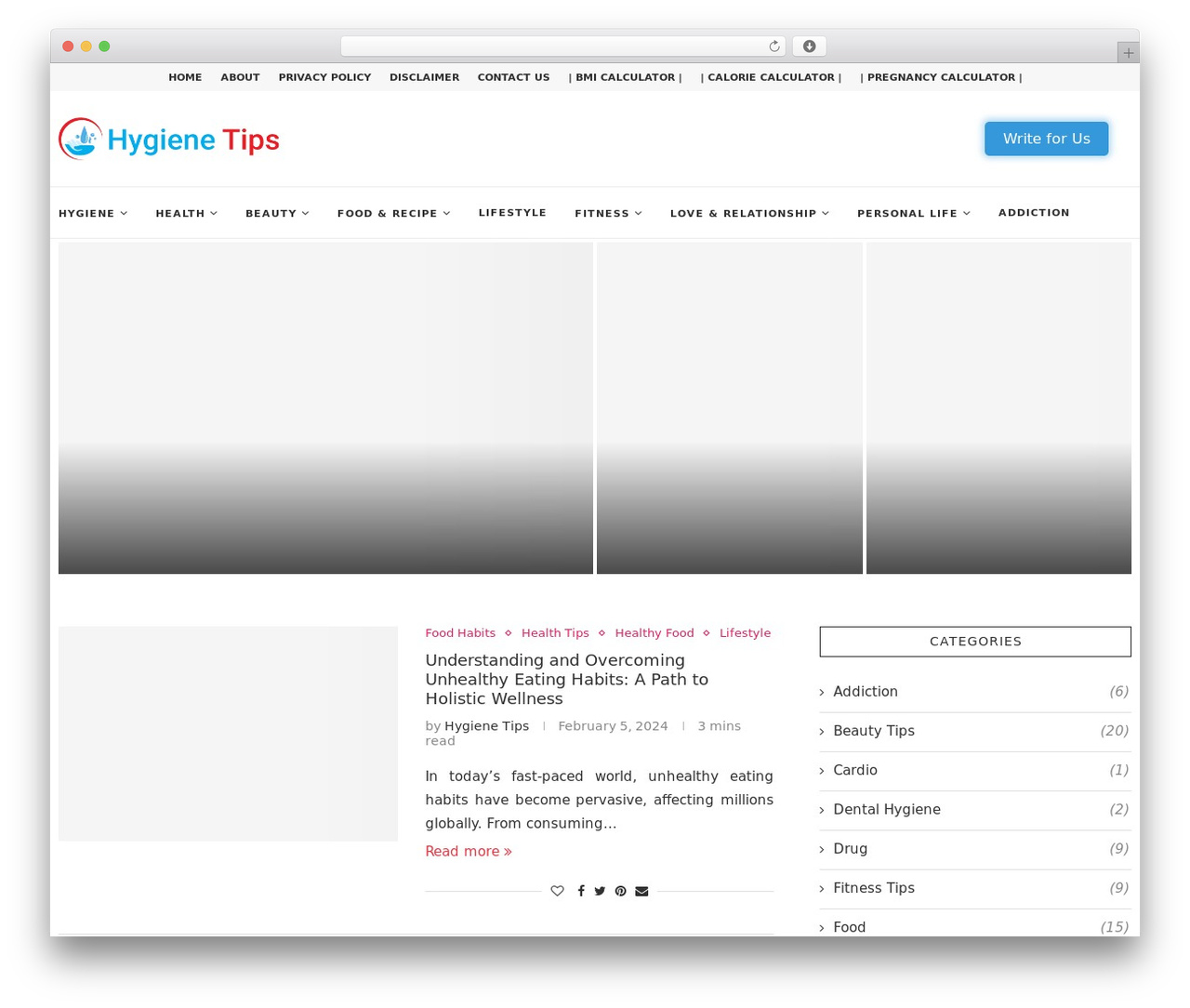
Task: Open the Food Habits category tag
Action: 460,633
